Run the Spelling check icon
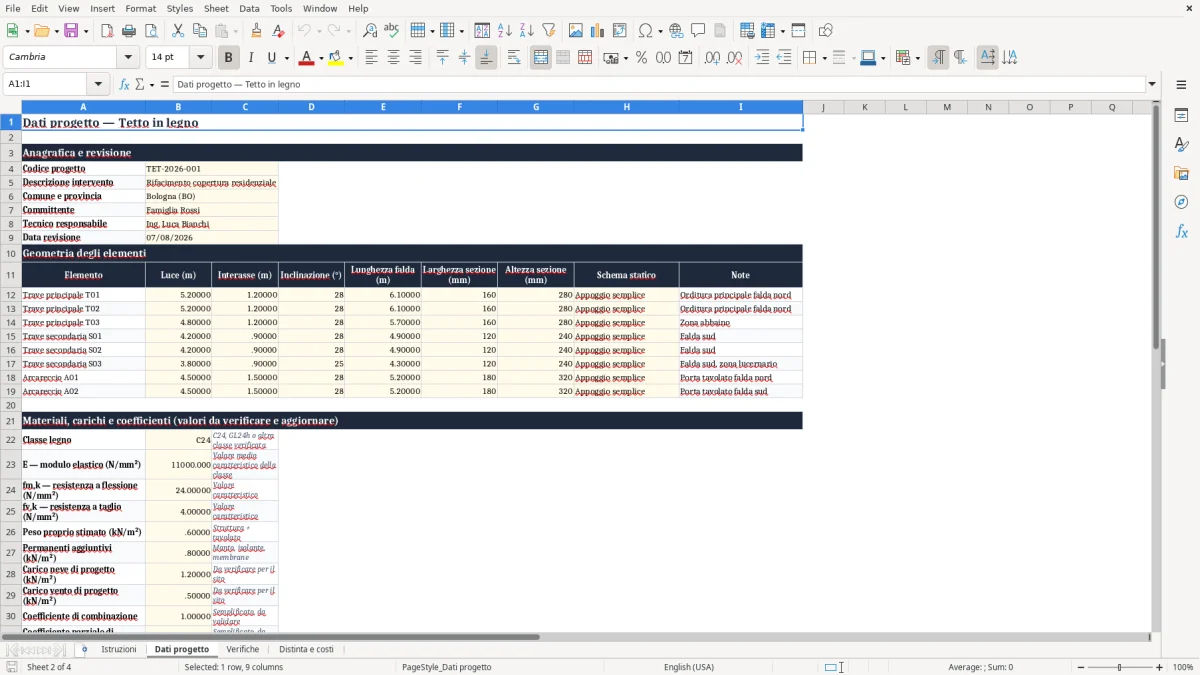1200x675 pixels. (x=392, y=31)
